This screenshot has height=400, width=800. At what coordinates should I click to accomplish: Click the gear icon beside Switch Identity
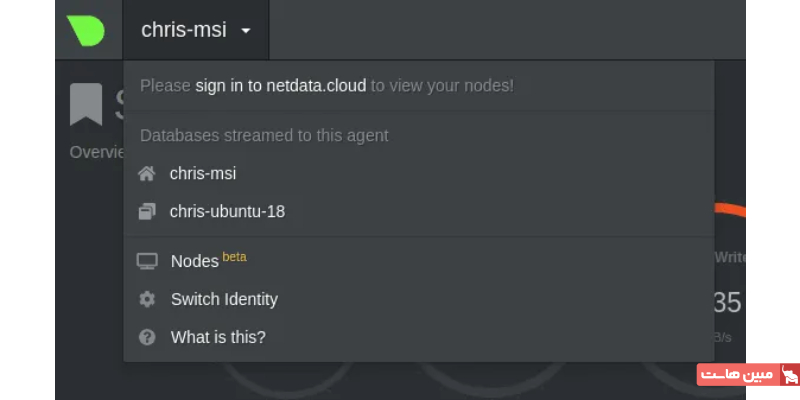click(147, 299)
